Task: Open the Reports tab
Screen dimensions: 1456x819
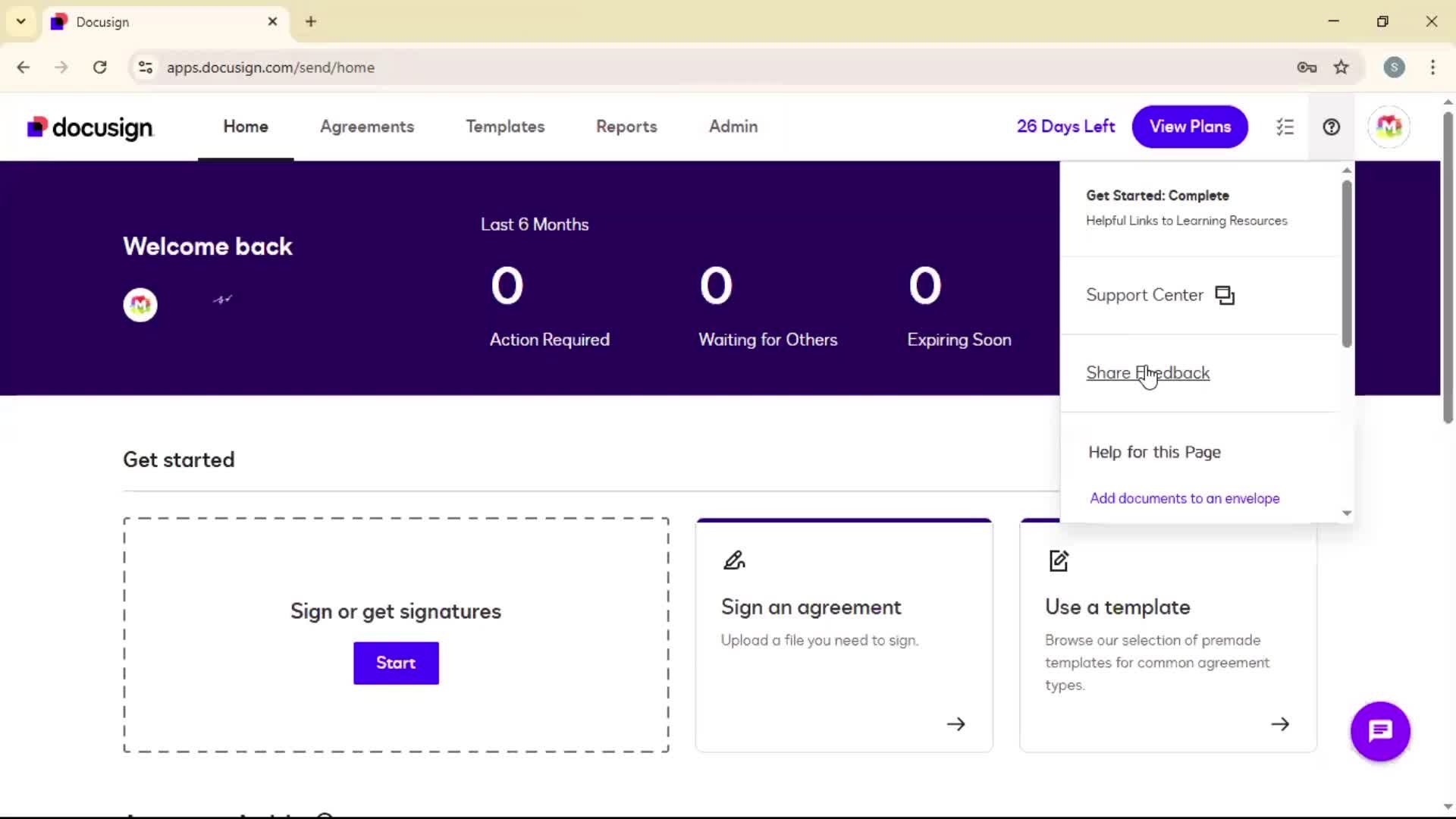Action: [626, 127]
